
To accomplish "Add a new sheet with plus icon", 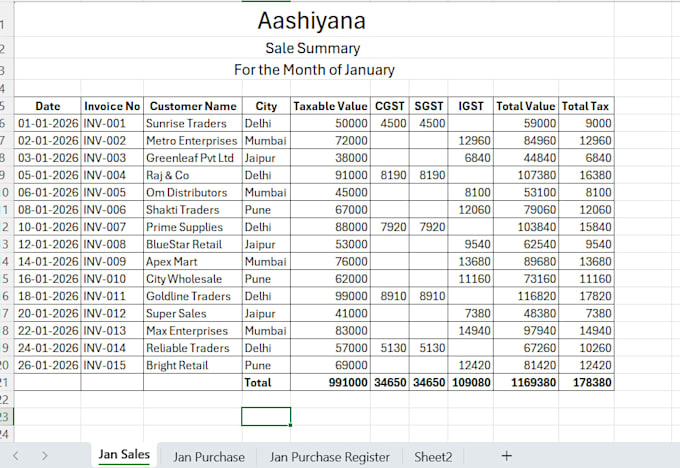I will point(506,456).
